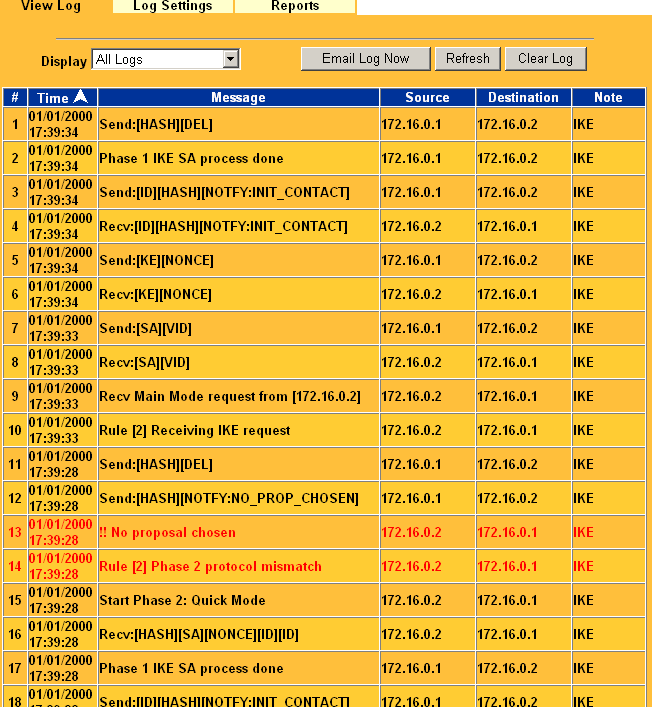652x707 pixels.
Task: Click source 172.16.0.2 in row 16
Action: [411, 634]
